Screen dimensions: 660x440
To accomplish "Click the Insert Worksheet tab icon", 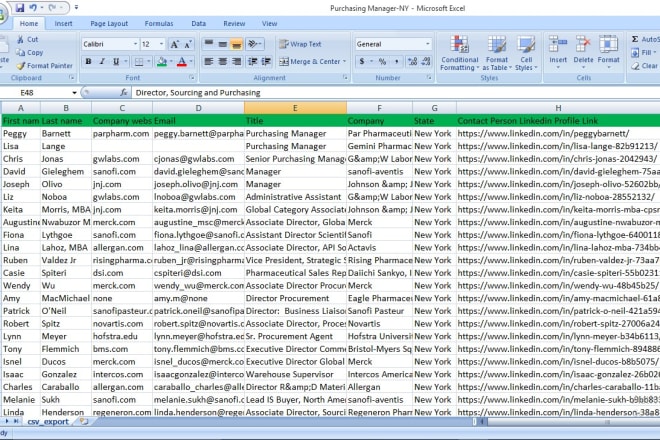I will pos(84,421).
